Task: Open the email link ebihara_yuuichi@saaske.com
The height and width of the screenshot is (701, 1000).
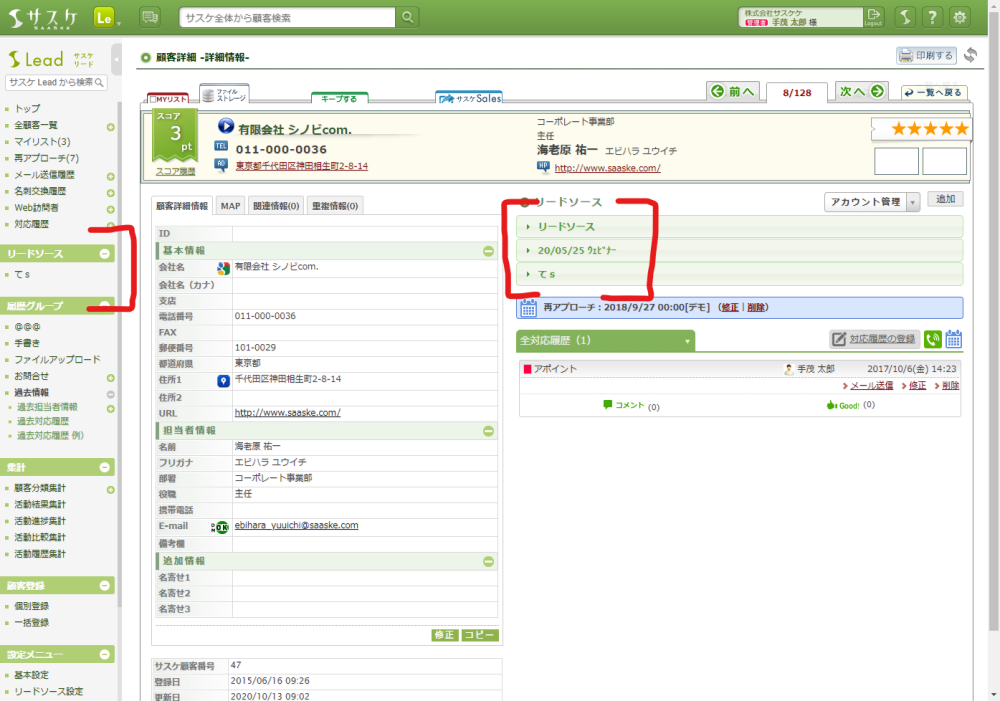Action: (297, 526)
